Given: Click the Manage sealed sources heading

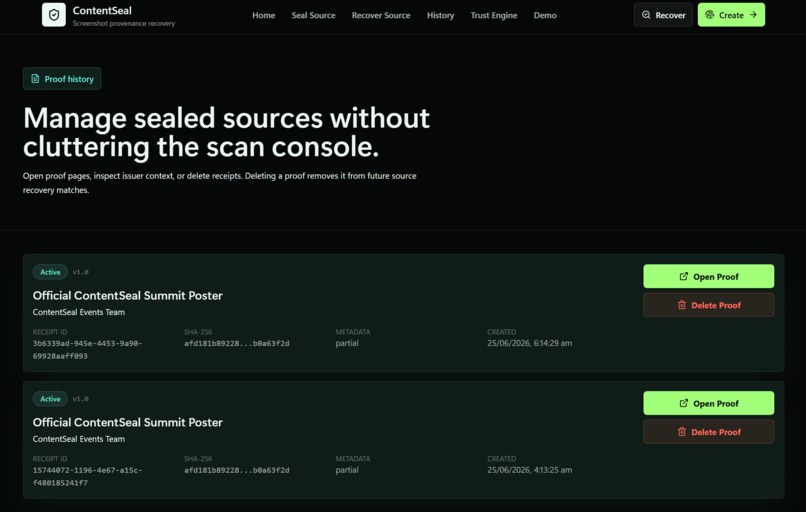Looking at the screenshot, I should tap(226, 132).
